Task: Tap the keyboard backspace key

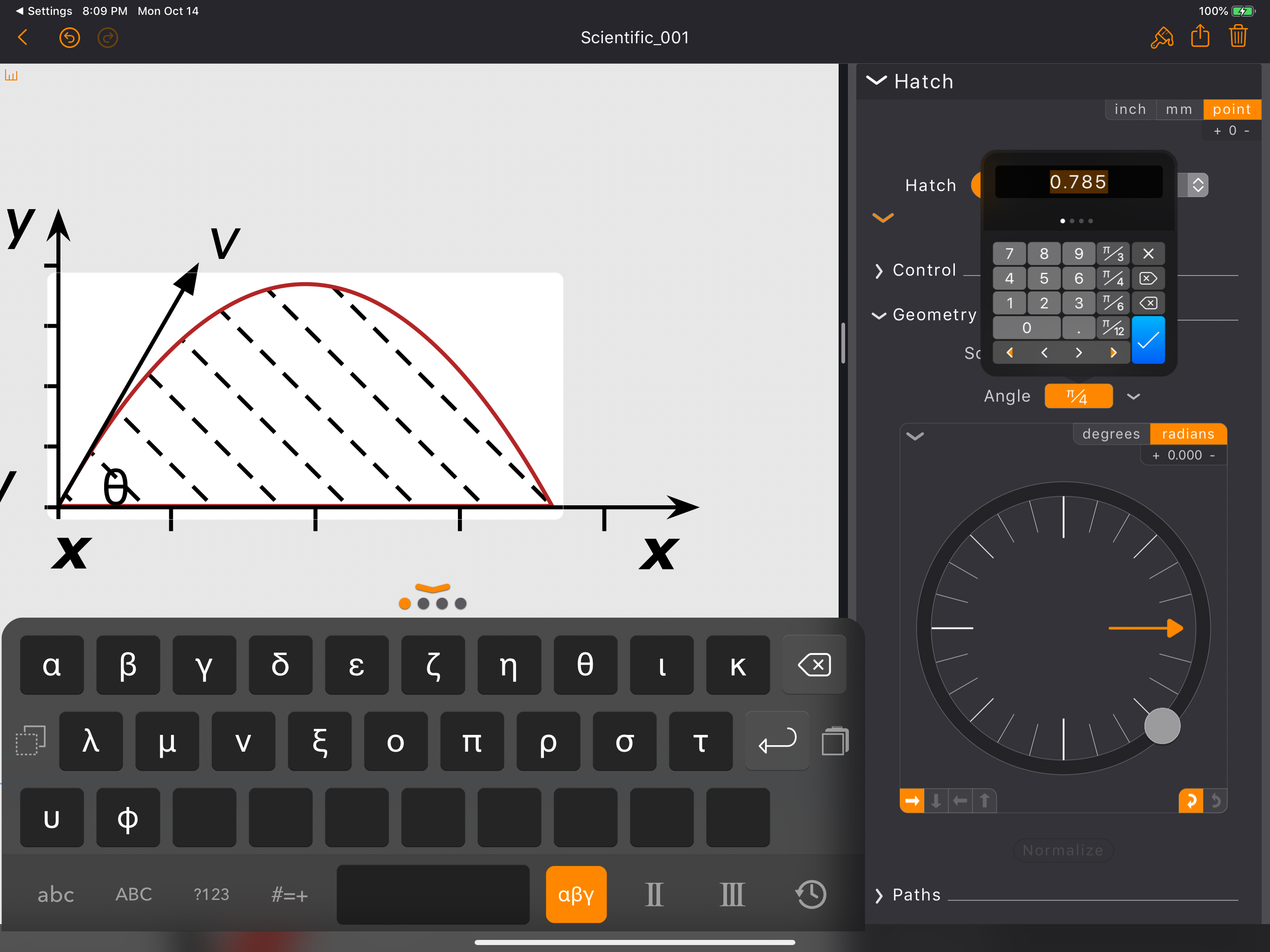Action: 814,665
